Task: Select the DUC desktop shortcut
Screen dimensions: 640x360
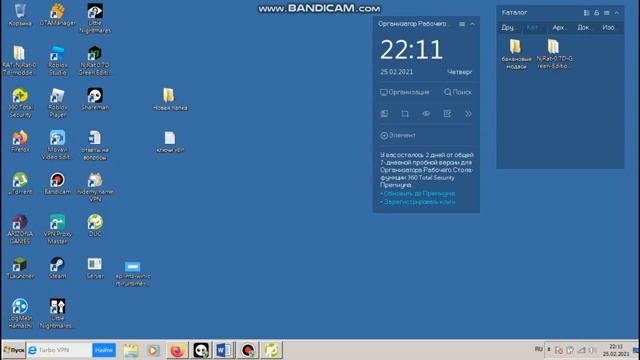Action: pyautogui.click(x=95, y=225)
